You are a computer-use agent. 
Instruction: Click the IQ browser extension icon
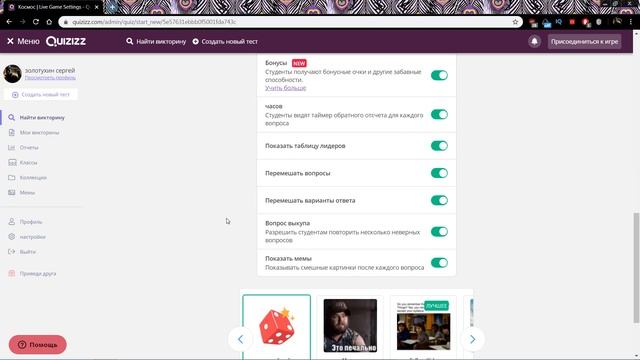559,22
